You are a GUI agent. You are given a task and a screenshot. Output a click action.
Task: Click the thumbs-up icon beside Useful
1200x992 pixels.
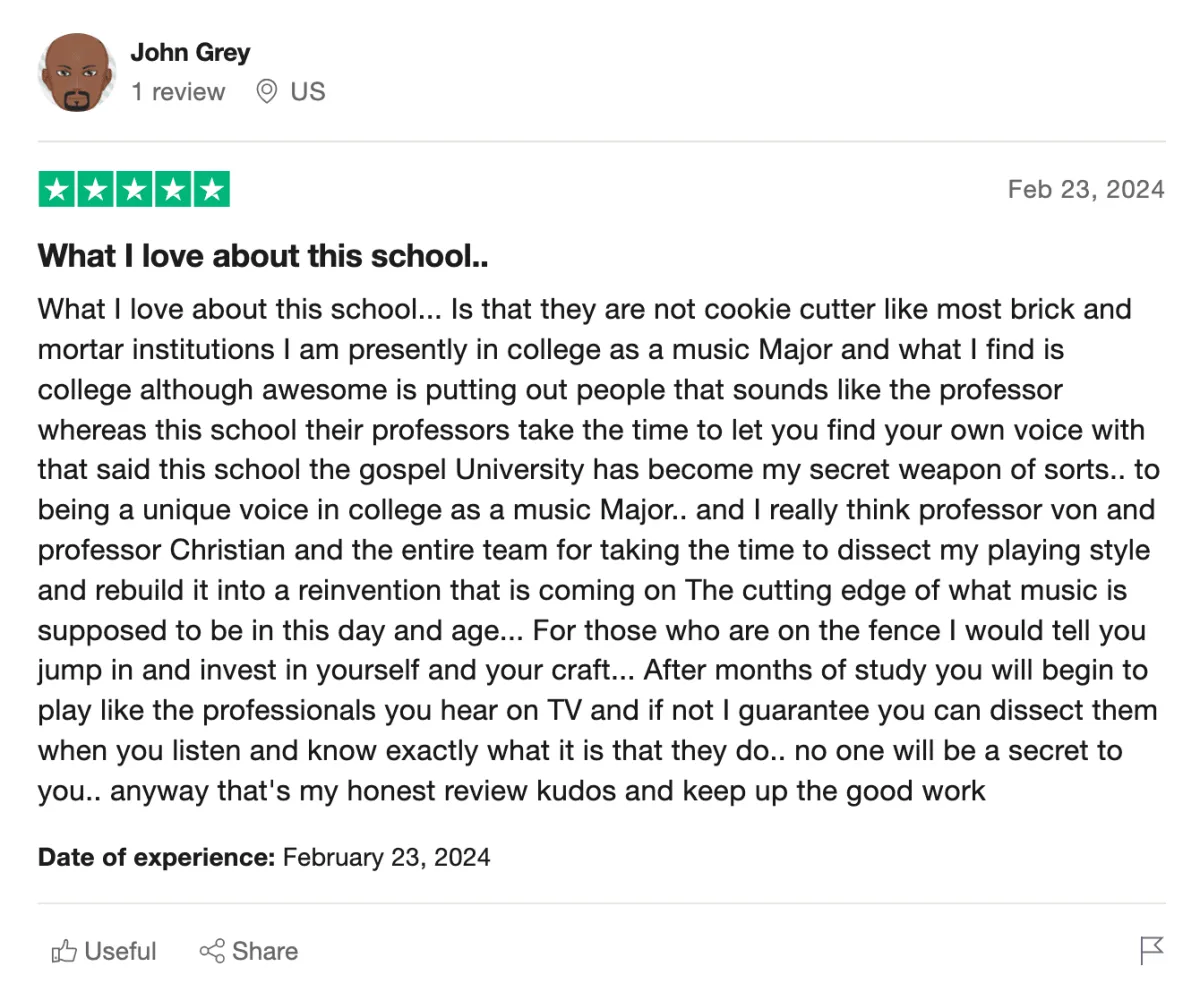coord(64,951)
